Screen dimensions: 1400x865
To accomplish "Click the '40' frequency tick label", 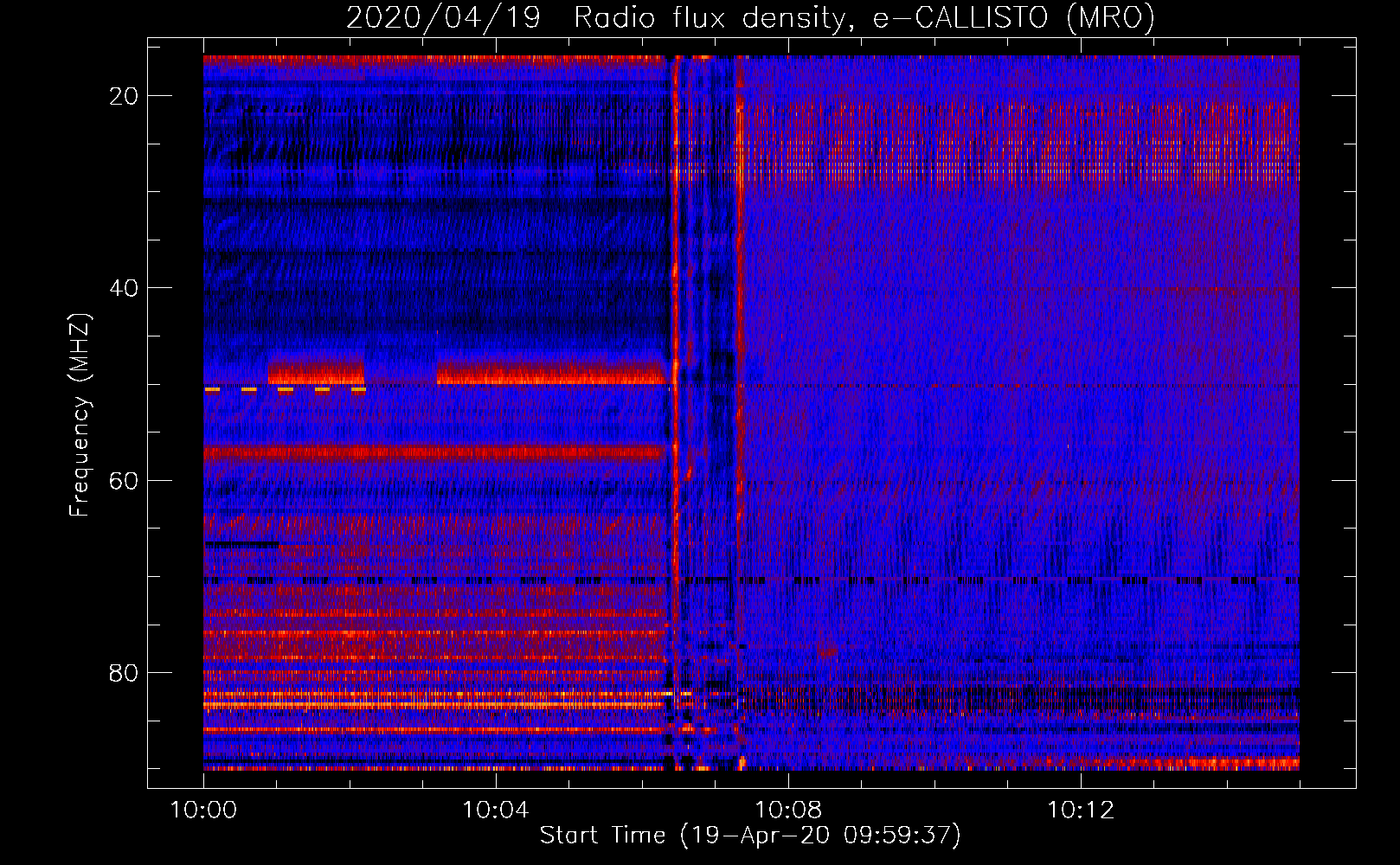I will (x=124, y=288).
